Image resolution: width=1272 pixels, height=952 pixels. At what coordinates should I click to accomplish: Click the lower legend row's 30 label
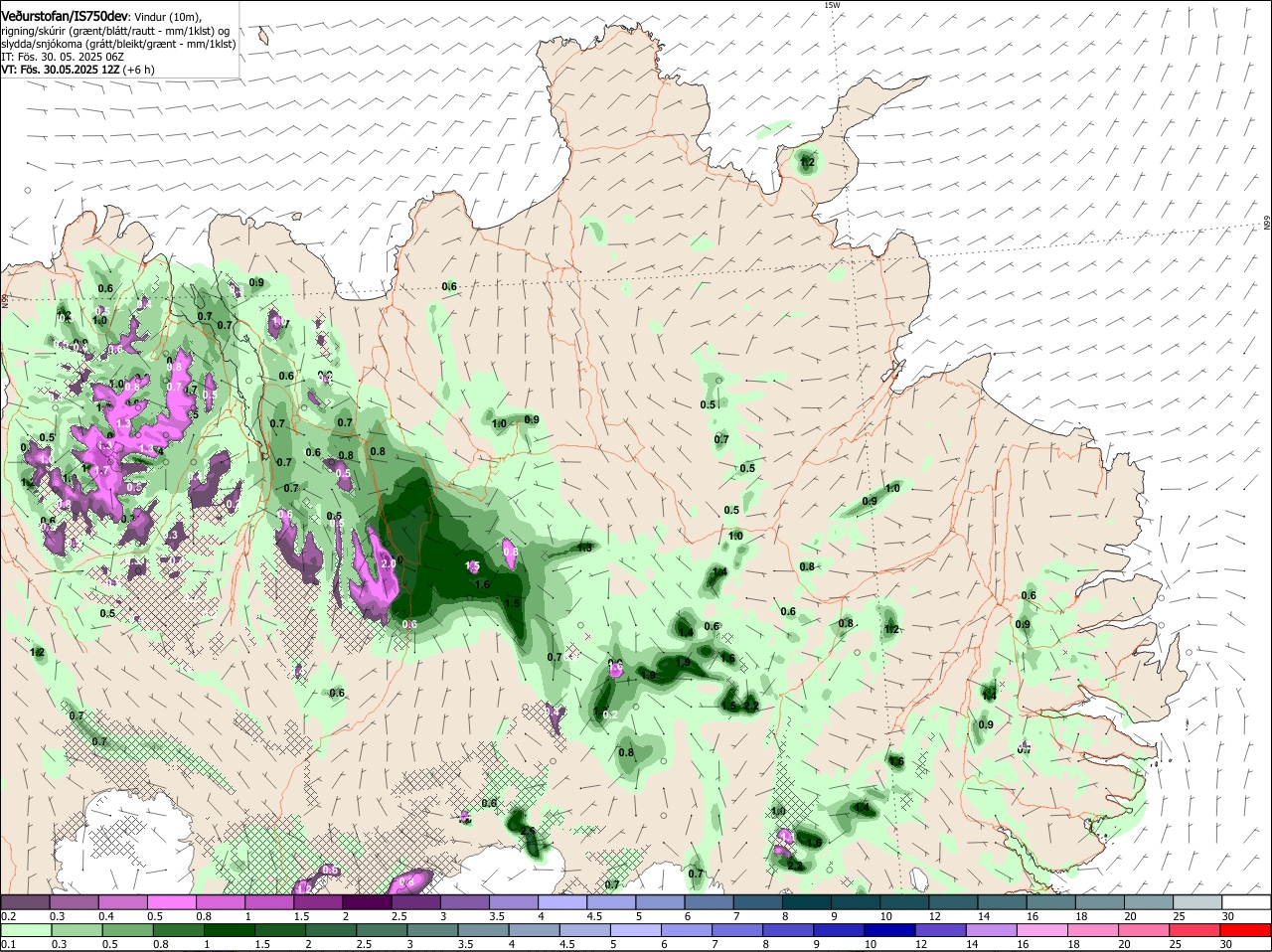pyautogui.click(x=1225, y=944)
